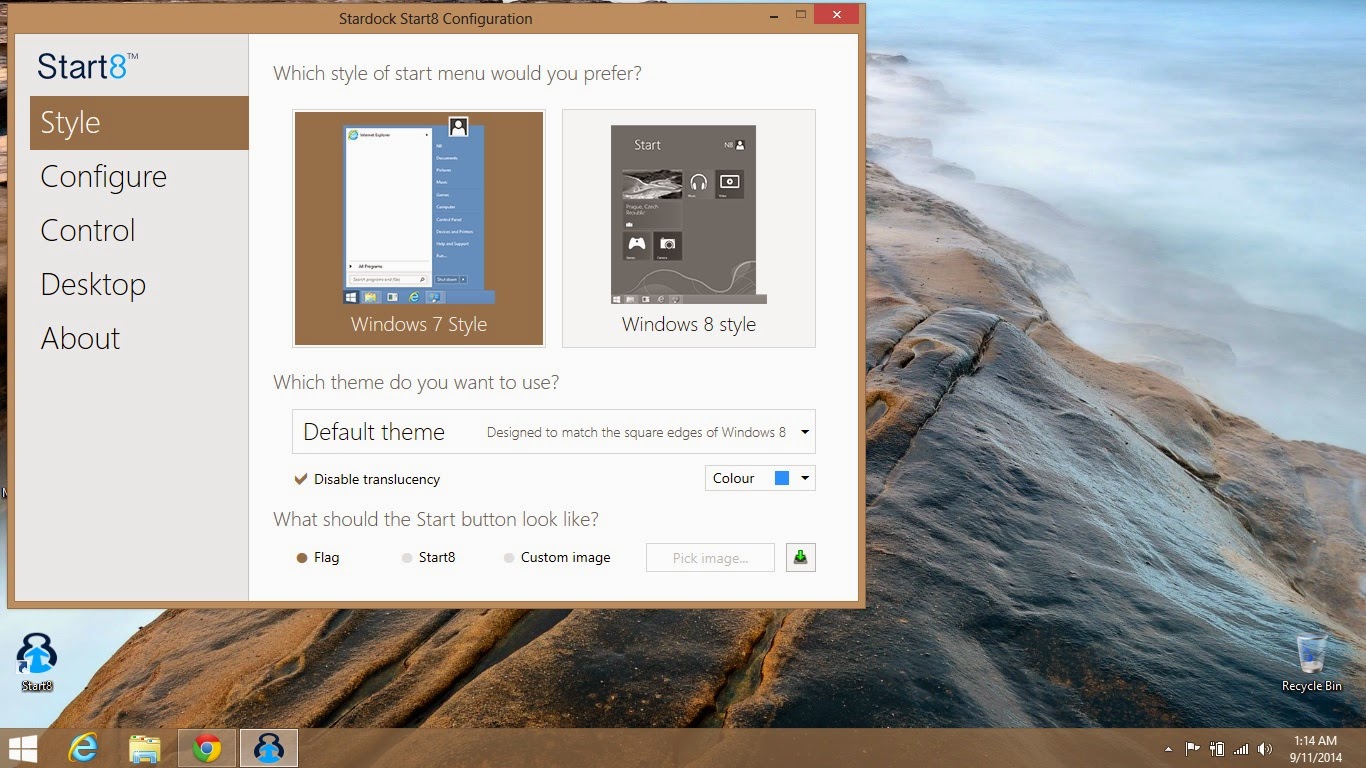The image size is (1366, 768).
Task: Click the "Which theme do you want to use?" text
Action: point(416,383)
